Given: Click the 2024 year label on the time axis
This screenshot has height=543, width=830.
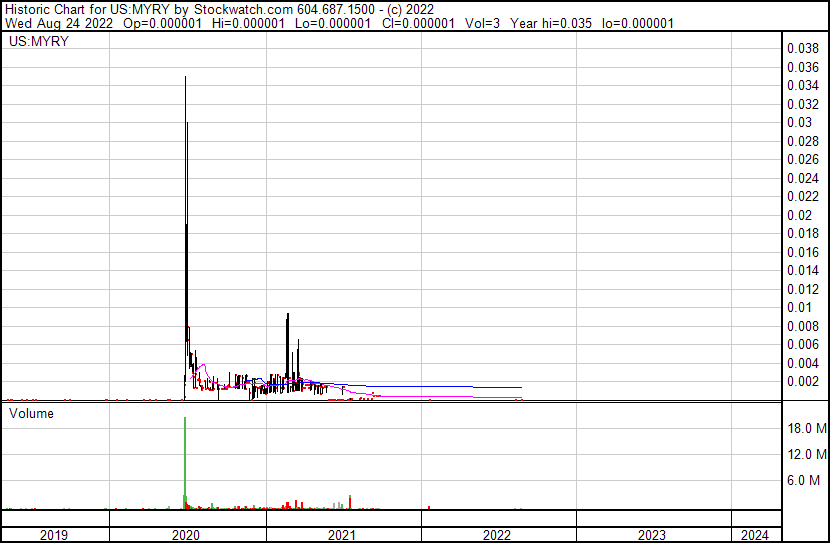Looking at the screenshot, I should (x=755, y=535).
